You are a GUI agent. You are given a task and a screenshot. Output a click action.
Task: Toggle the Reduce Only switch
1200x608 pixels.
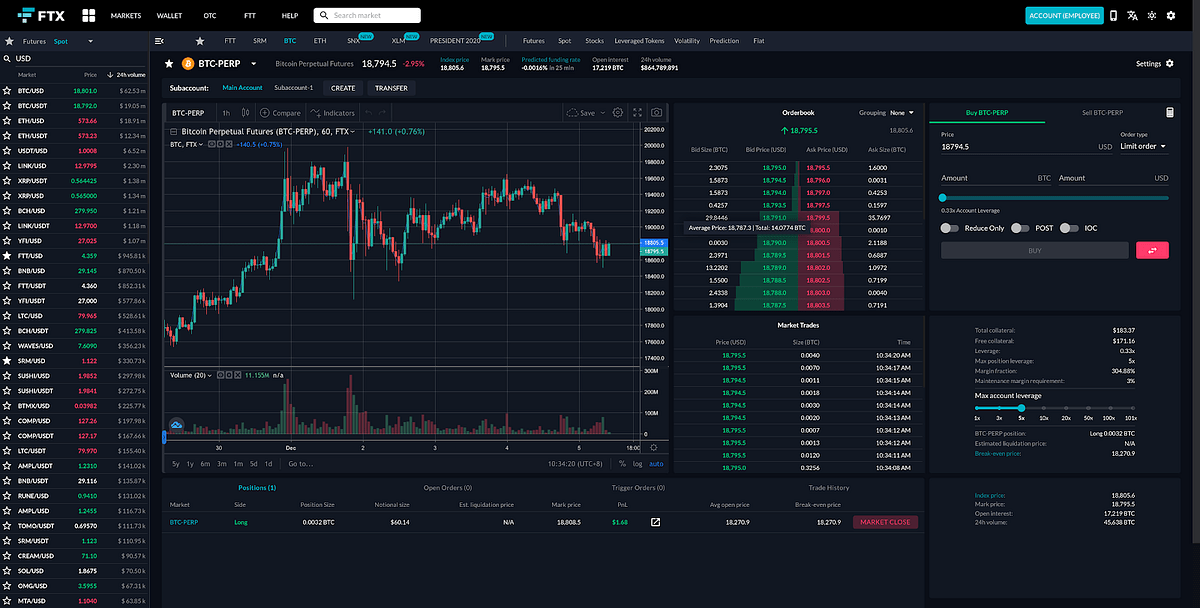click(952, 228)
